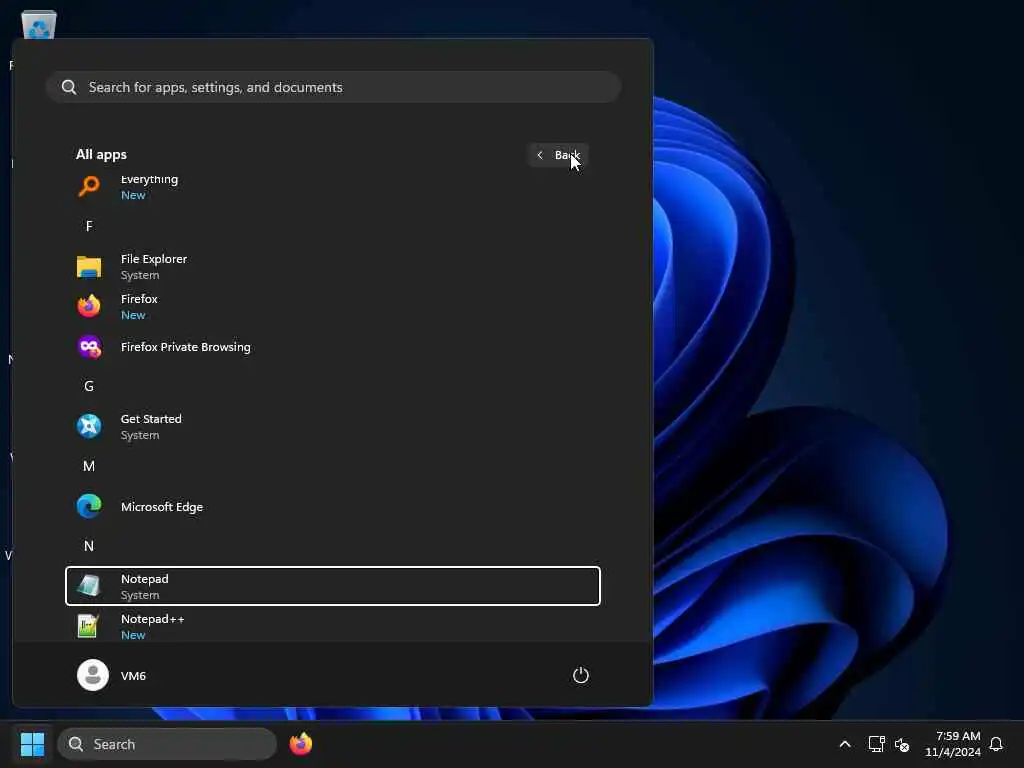Open the network status tray icon

(876, 744)
